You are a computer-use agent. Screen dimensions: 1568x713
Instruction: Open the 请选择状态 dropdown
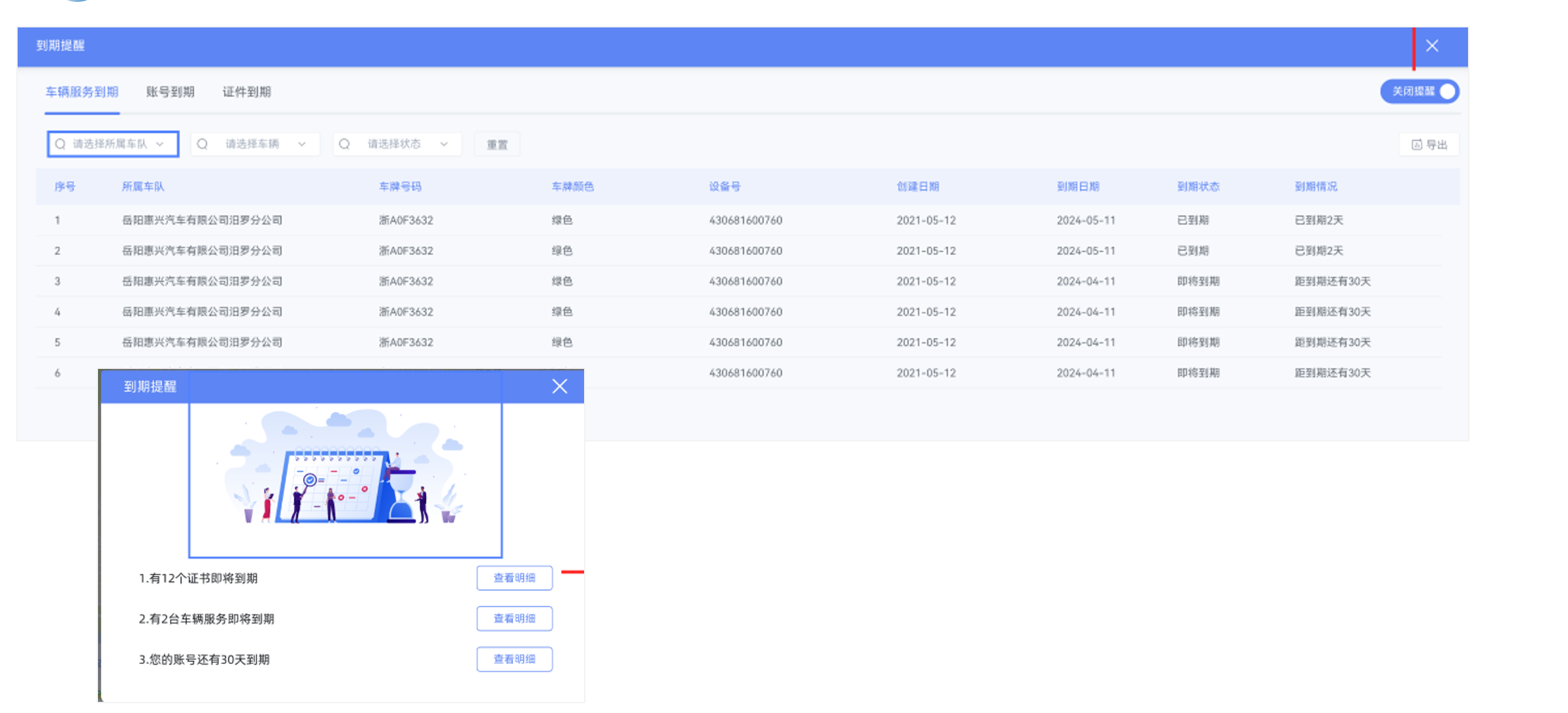point(397,144)
